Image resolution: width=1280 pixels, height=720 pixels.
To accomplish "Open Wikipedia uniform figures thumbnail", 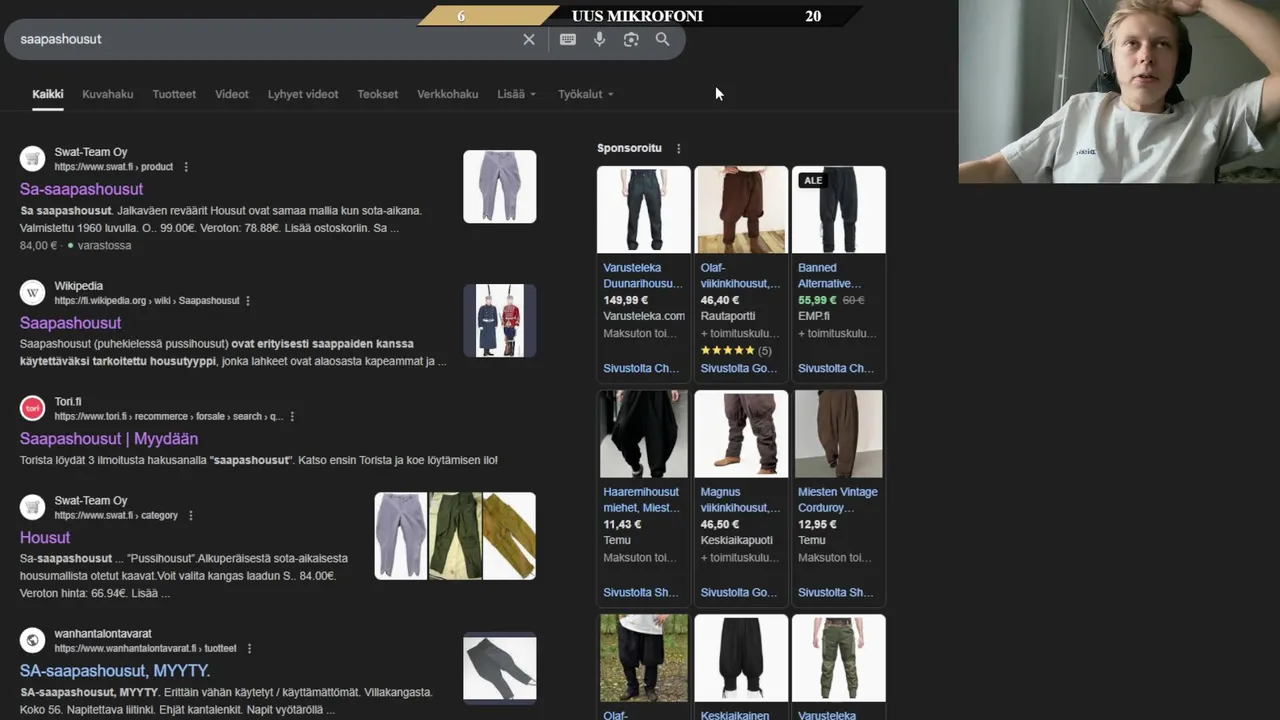I will coord(500,321).
